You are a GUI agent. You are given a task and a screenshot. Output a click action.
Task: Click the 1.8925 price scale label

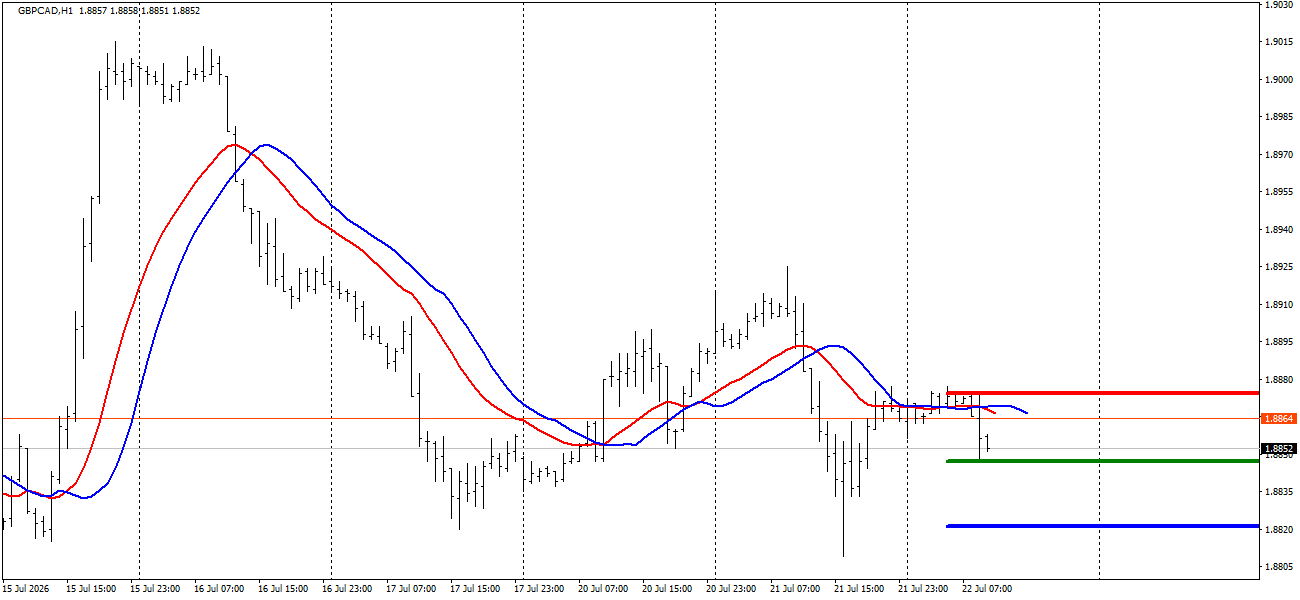[x=1278, y=267]
